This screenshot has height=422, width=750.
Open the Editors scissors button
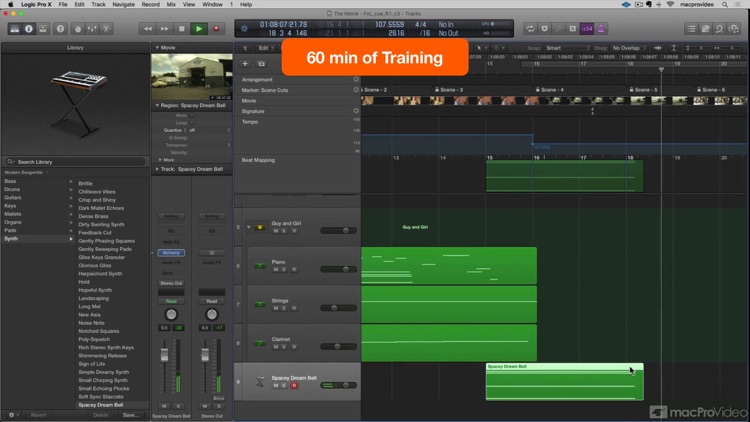106,29
